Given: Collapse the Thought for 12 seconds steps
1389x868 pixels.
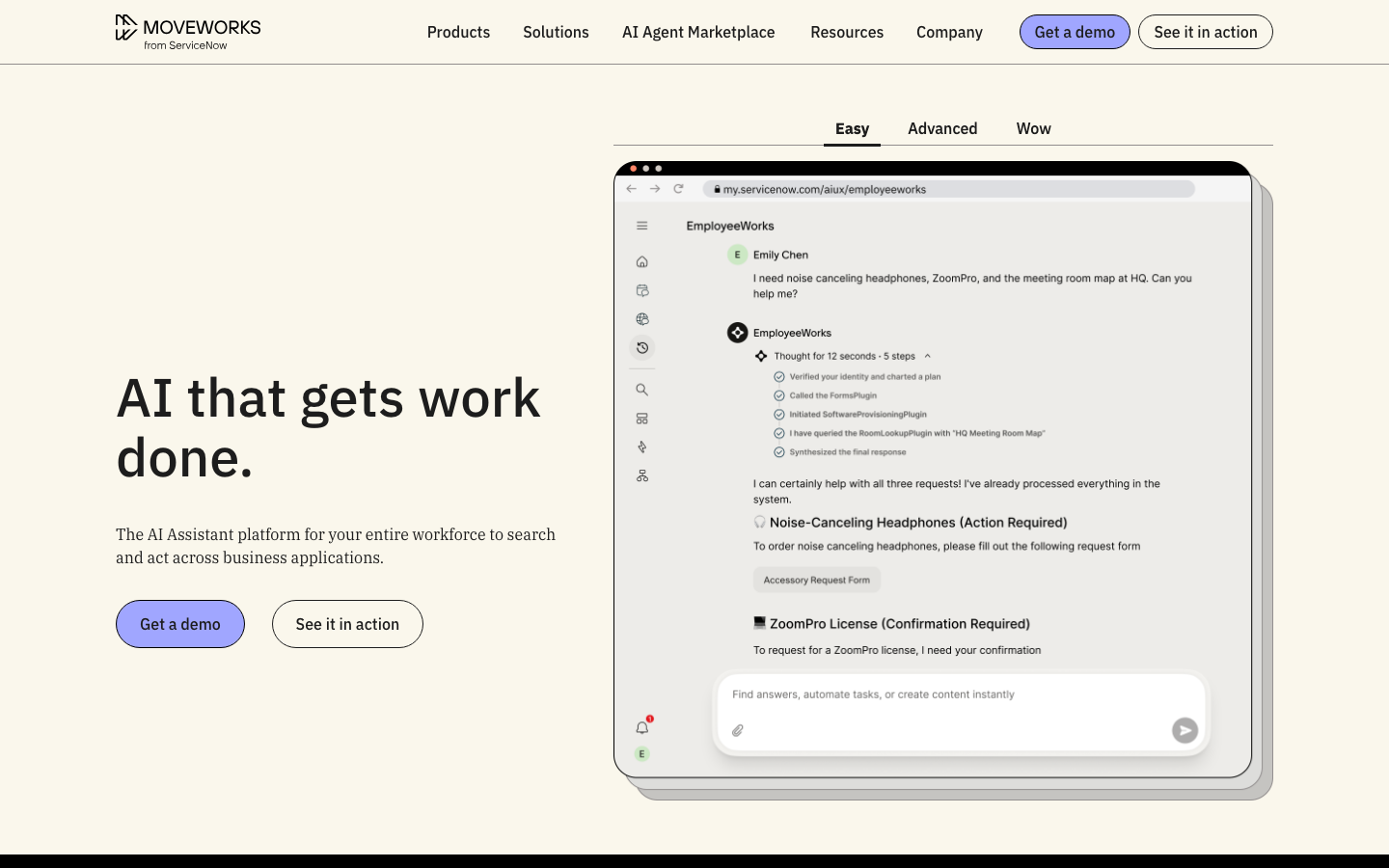Looking at the screenshot, I should 927,356.
